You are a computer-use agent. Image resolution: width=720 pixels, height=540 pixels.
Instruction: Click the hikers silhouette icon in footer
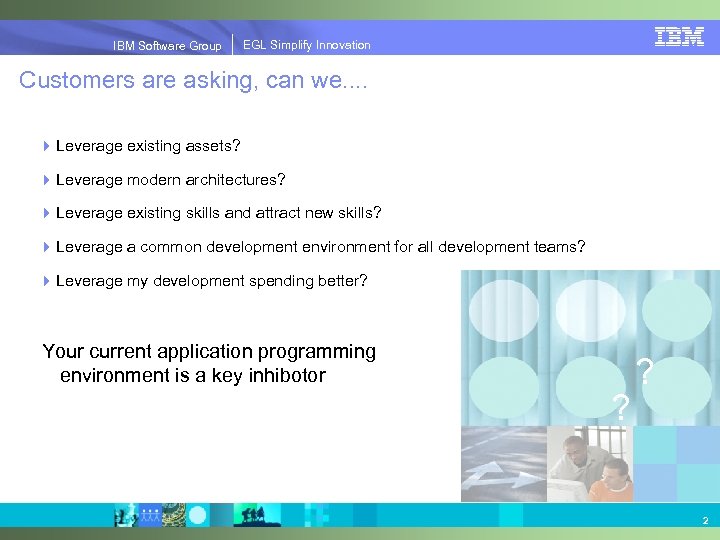point(257,515)
